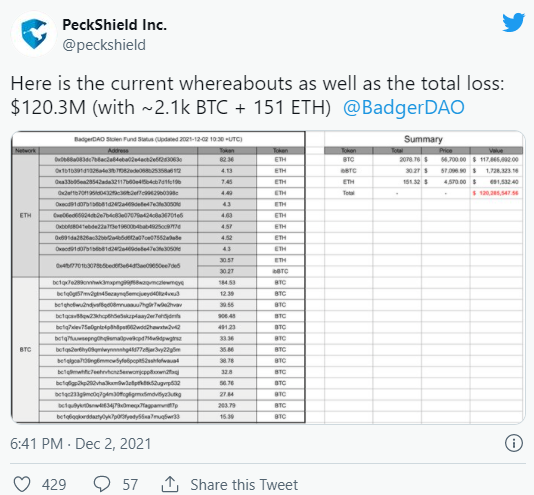
Task: Open replies via speech bubble icon
Action: pos(102,484)
